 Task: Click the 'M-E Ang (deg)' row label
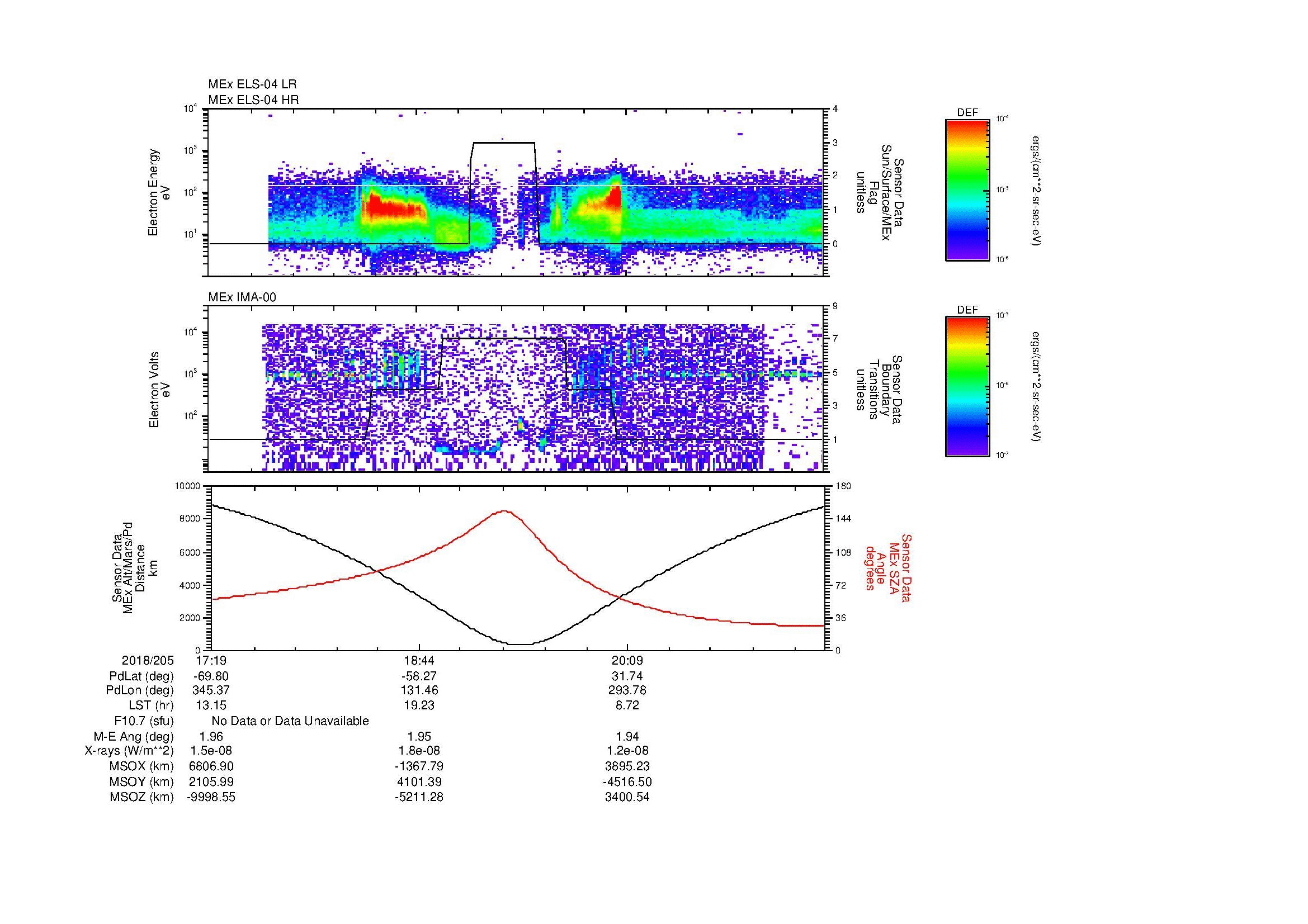(134, 737)
